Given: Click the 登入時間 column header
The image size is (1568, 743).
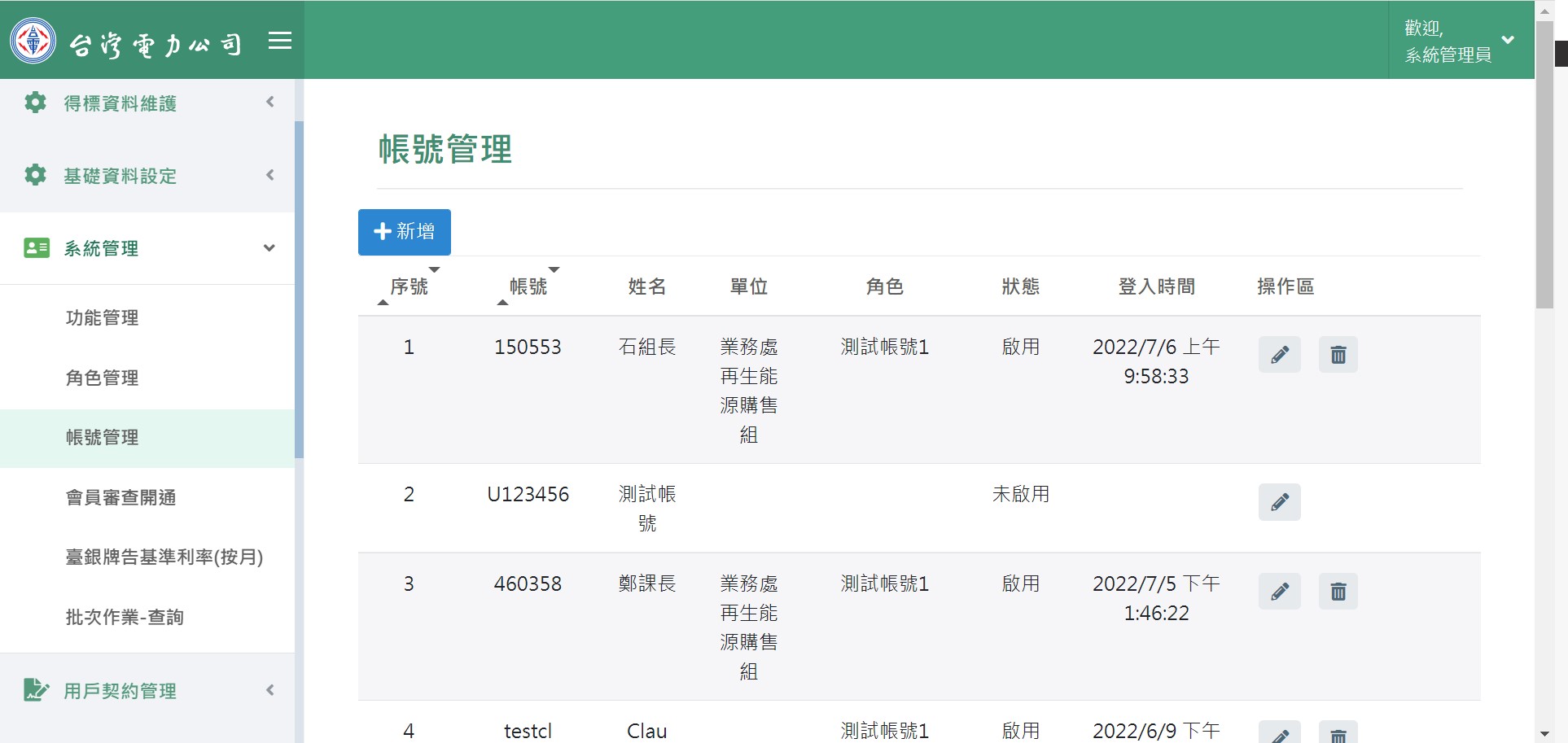Looking at the screenshot, I should coord(1157,286).
